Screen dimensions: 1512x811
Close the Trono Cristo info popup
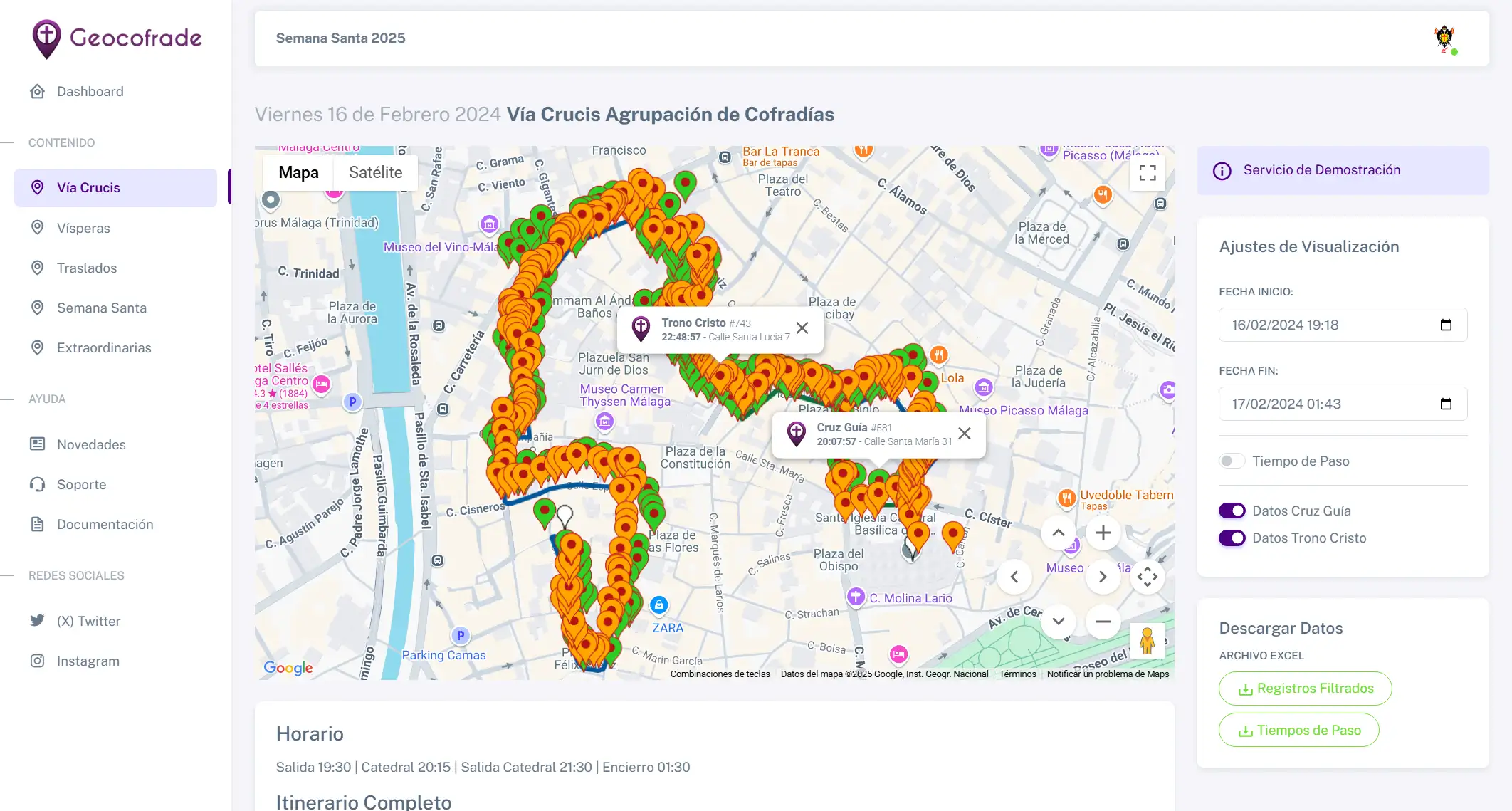click(802, 328)
